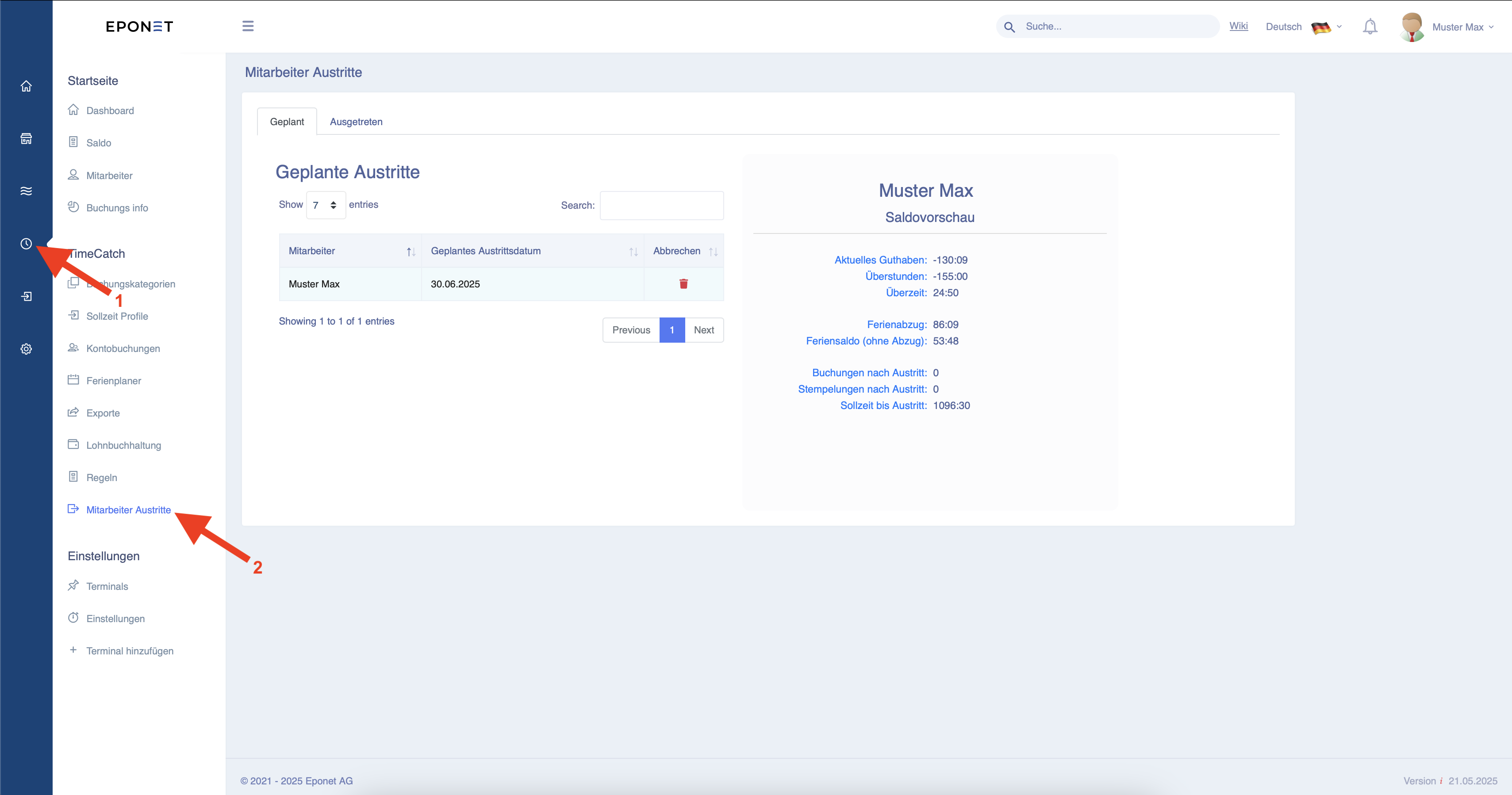Open the Show entries count dropdown

326,205
